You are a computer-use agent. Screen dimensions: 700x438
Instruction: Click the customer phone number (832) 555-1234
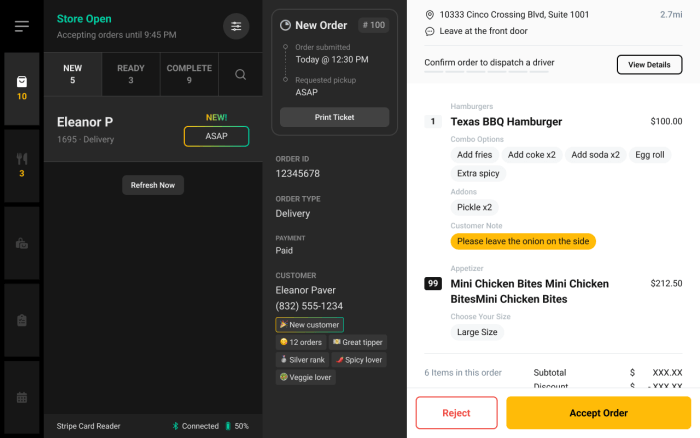tap(309, 306)
